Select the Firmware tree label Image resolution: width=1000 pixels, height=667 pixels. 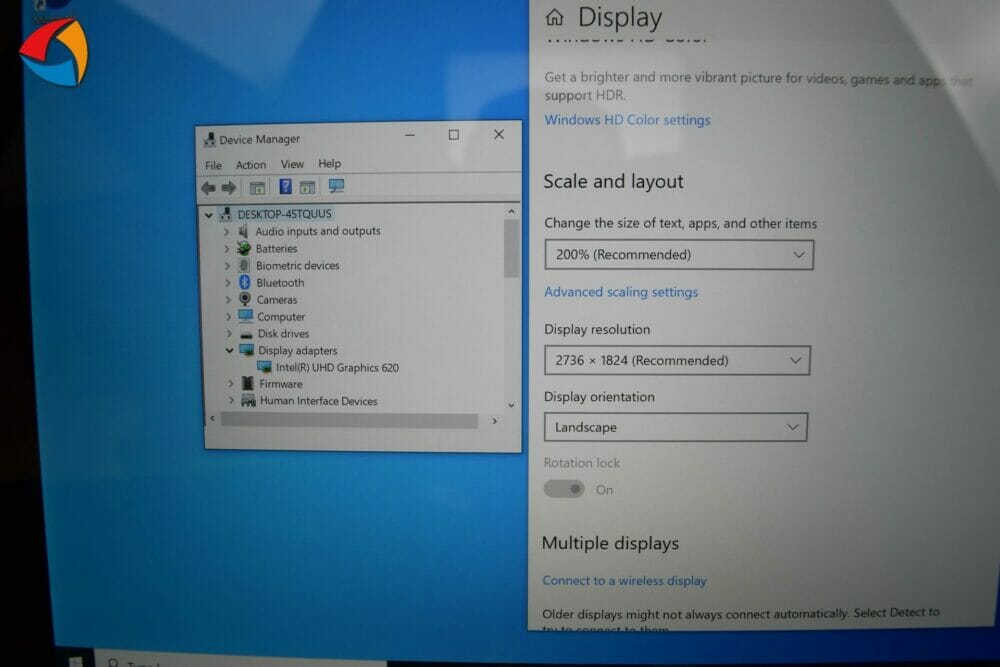pos(281,384)
